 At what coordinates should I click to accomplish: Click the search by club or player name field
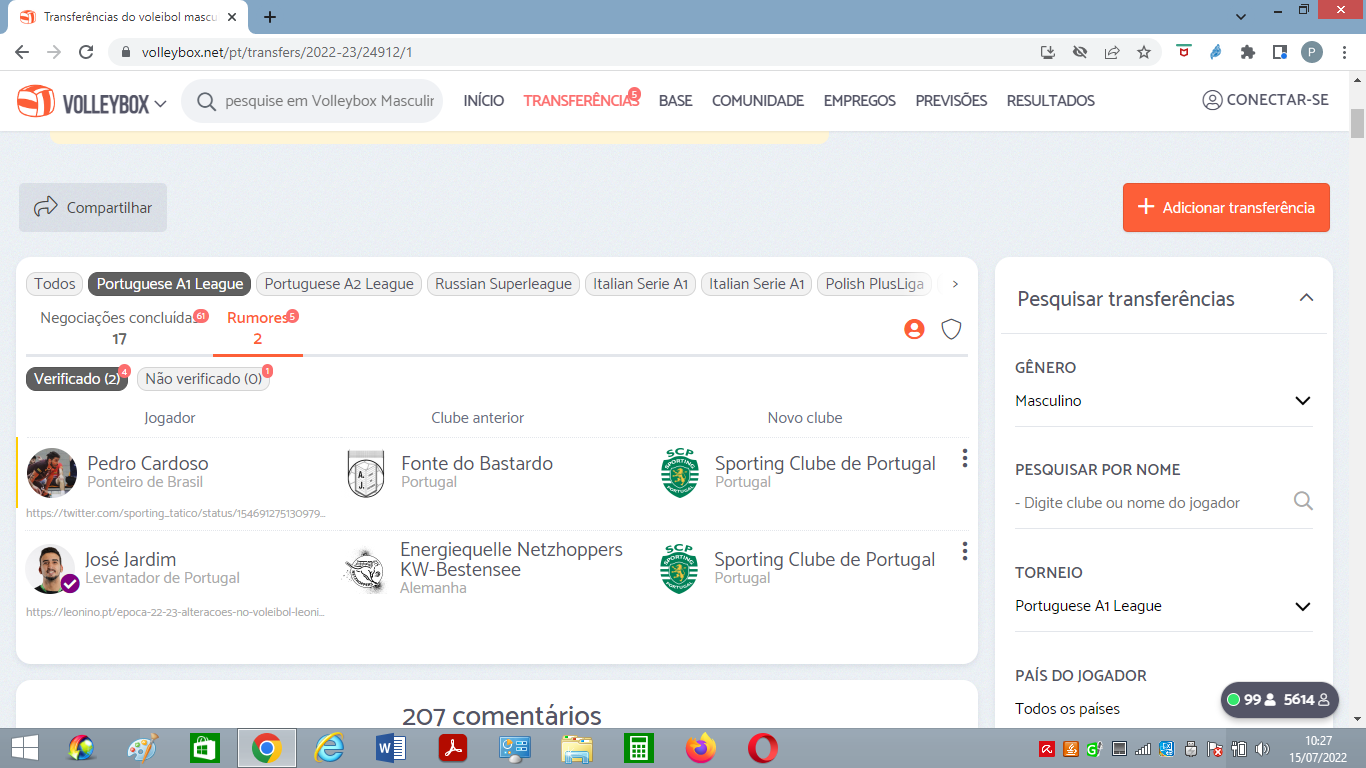click(1150, 503)
